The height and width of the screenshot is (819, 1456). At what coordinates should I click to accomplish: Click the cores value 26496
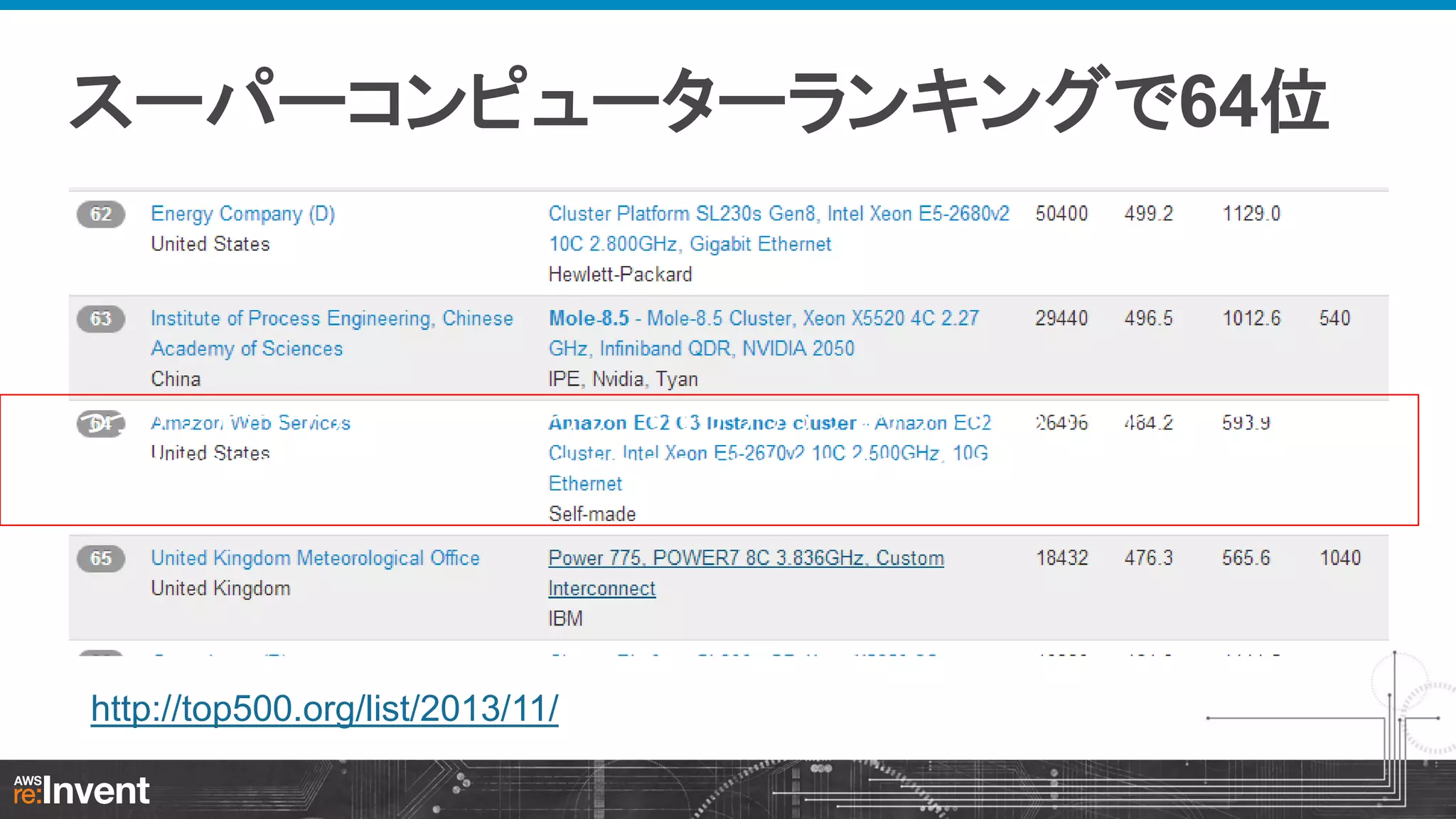[1061, 423]
